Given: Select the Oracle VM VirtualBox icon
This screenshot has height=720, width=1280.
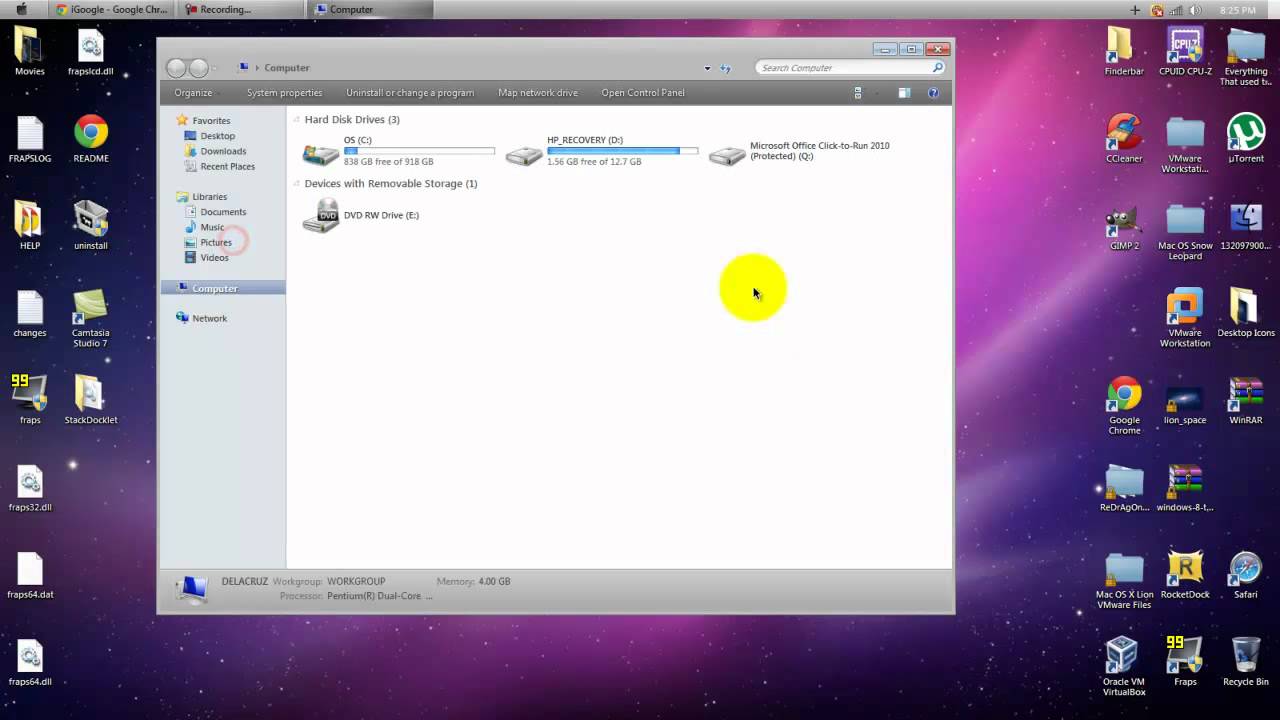Looking at the screenshot, I should coord(1124,667).
